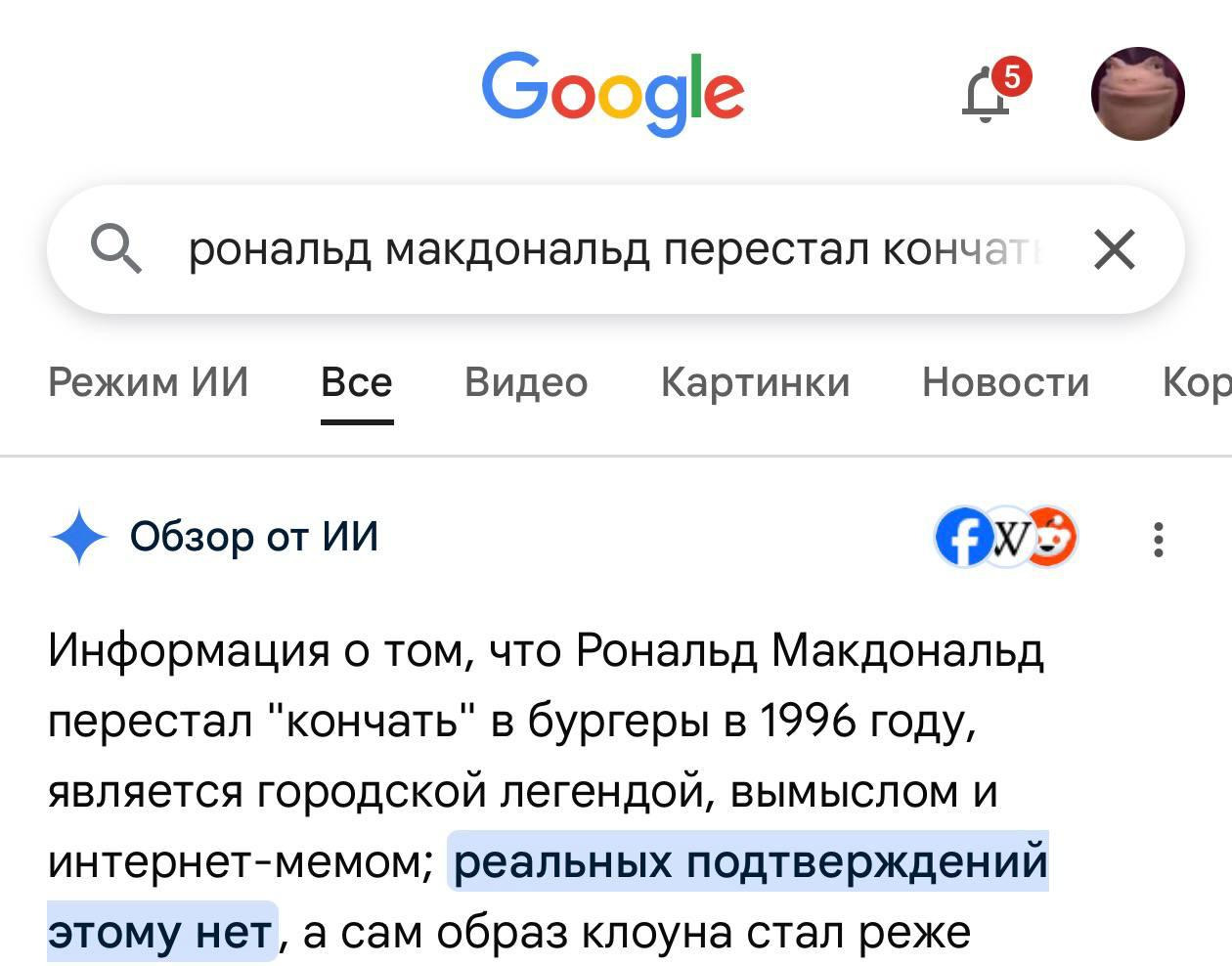This screenshot has height=966, width=1232.
Task: Open the notifications bell
Action: tap(988, 95)
